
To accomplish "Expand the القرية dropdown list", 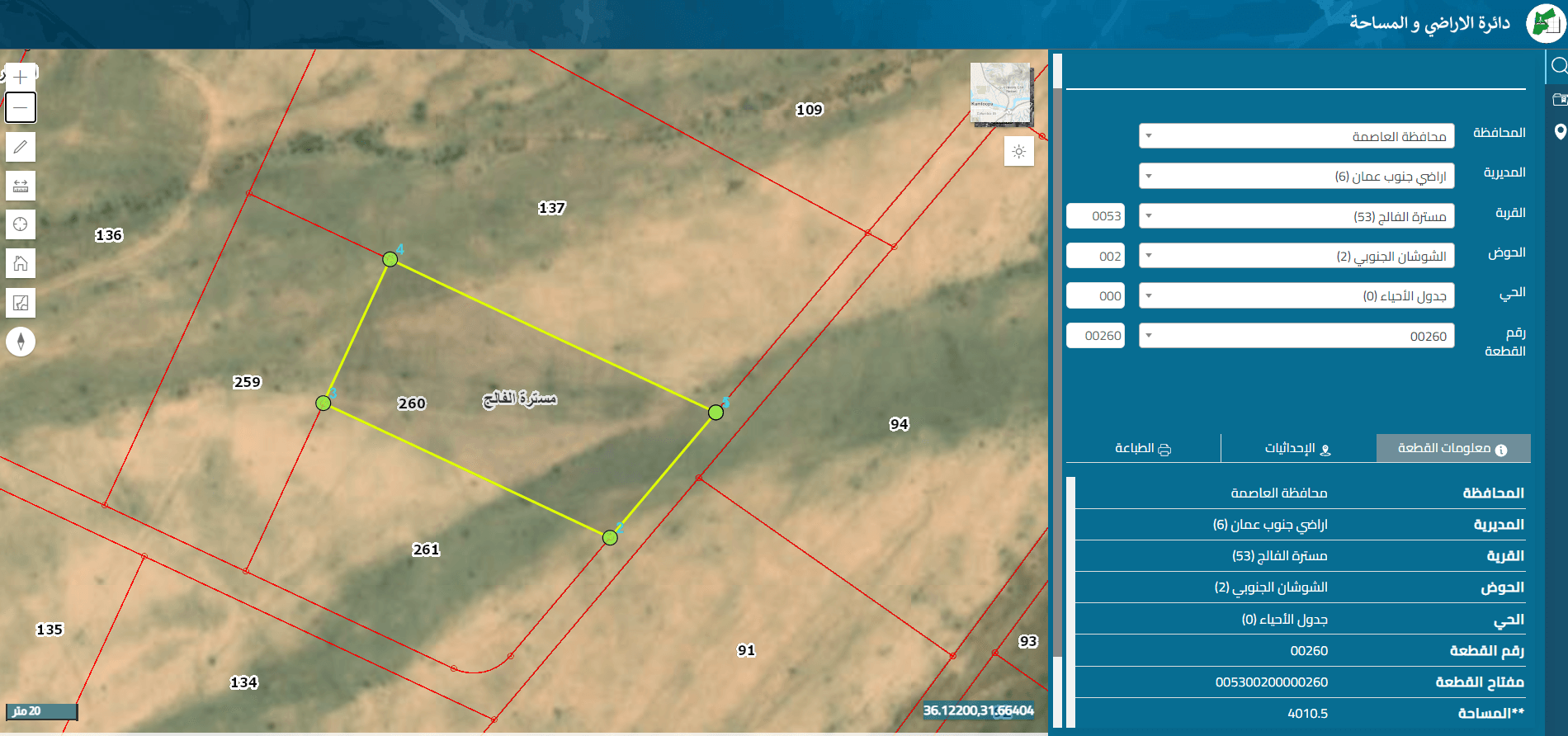I will click(1296, 216).
